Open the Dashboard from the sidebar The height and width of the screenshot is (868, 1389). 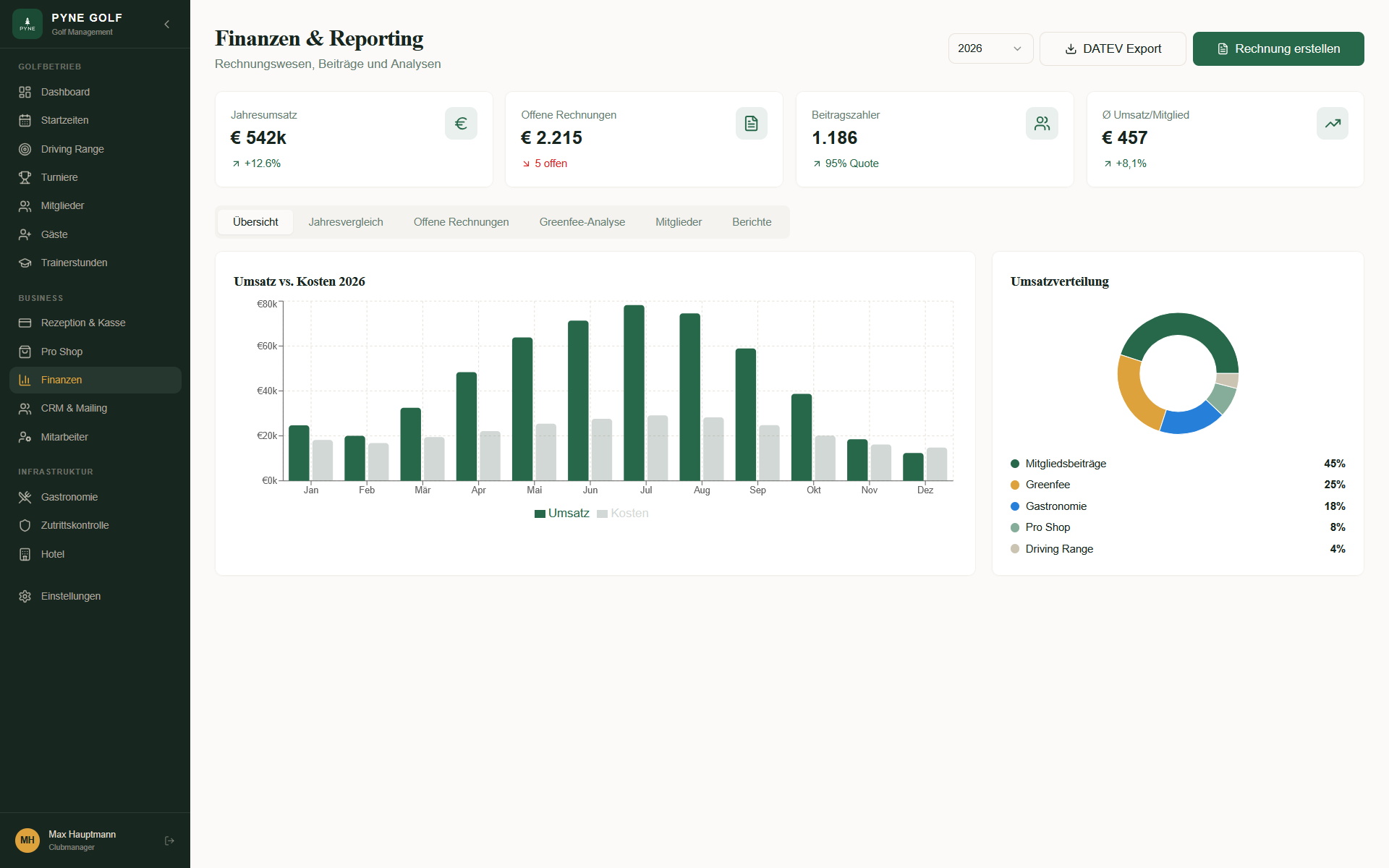click(65, 92)
